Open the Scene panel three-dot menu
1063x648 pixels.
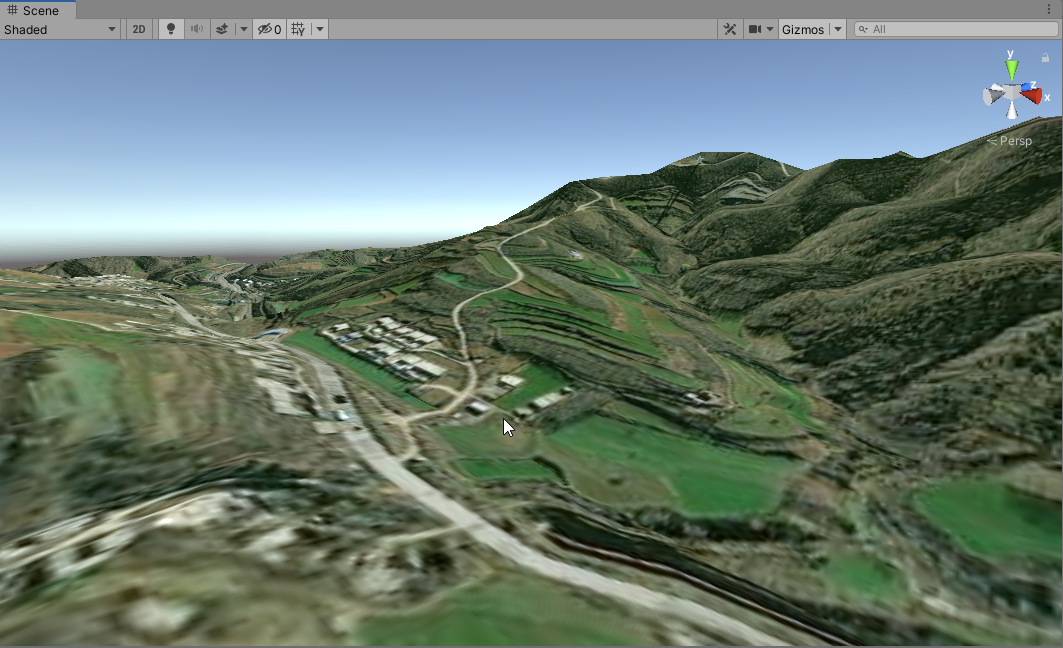pyautogui.click(x=1048, y=9)
